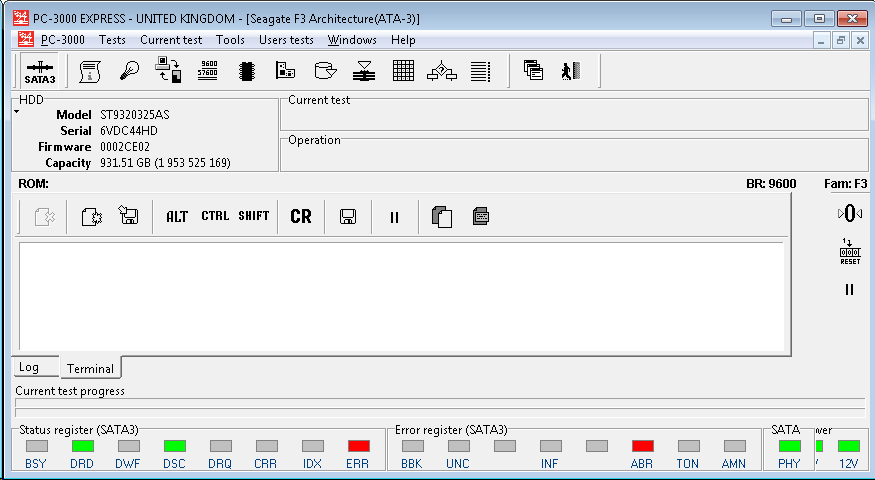The width and height of the screenshot is (875, 480).
Task: Pause the terminal output in toolbar
Action: coord(395,217)
